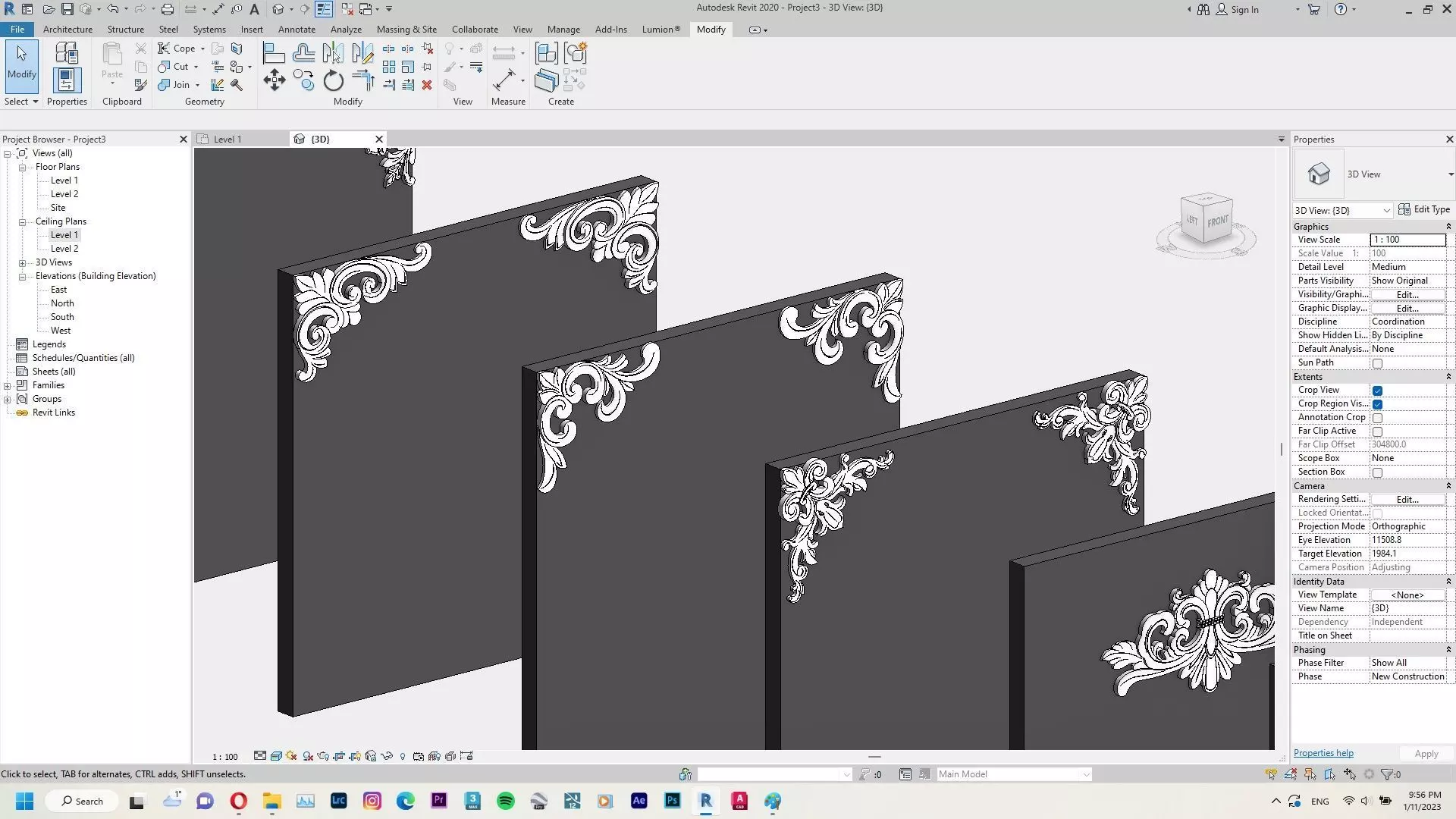Expand the 3D Views tree node
Image resolution: width=1456 pixels, height=819 pixels.
tap(23, 262)
